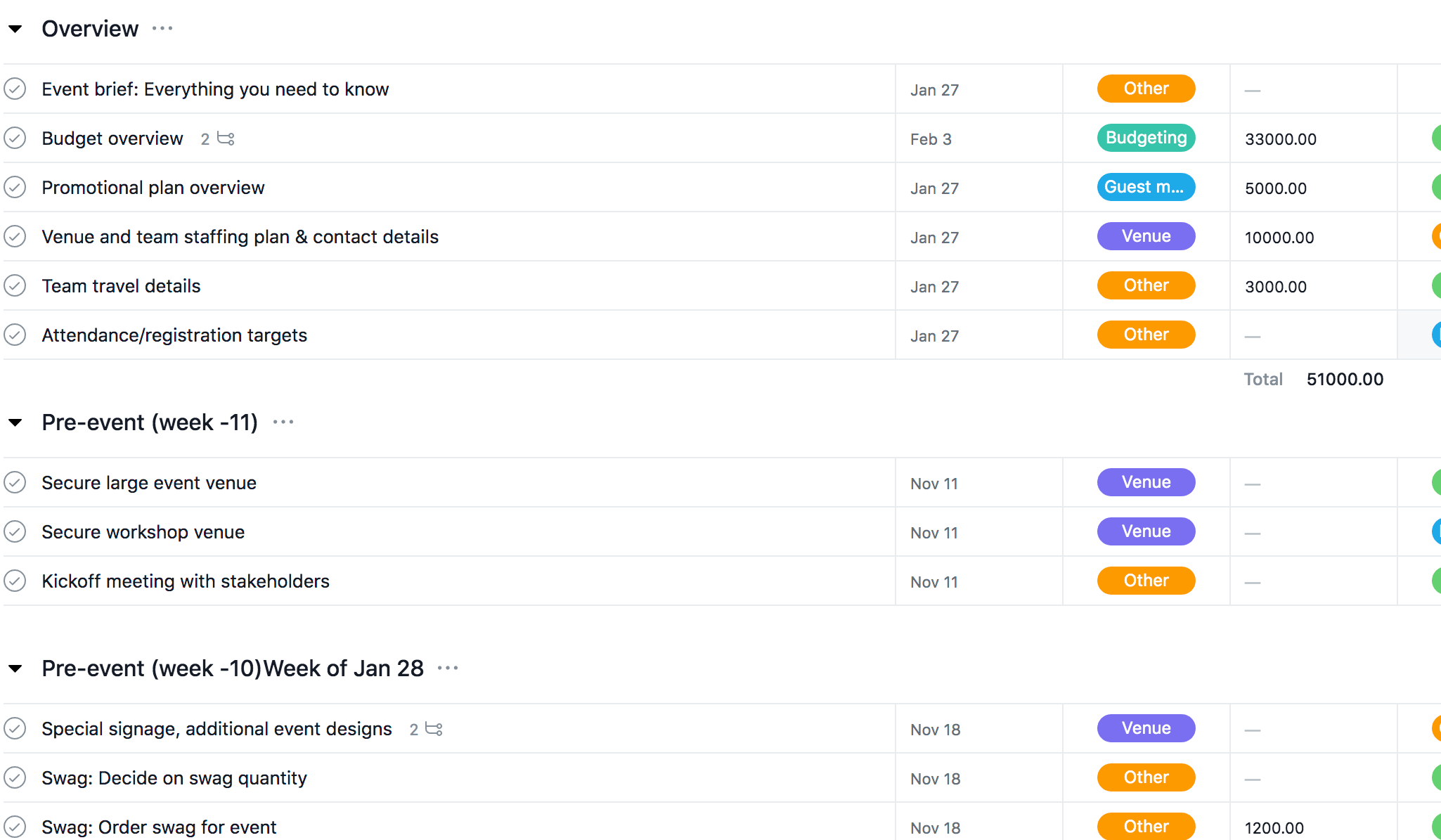Viewport: 1441px width, 840px height.
Task: Mark Venue and team staffing plan complete
Action: (15, 237)
